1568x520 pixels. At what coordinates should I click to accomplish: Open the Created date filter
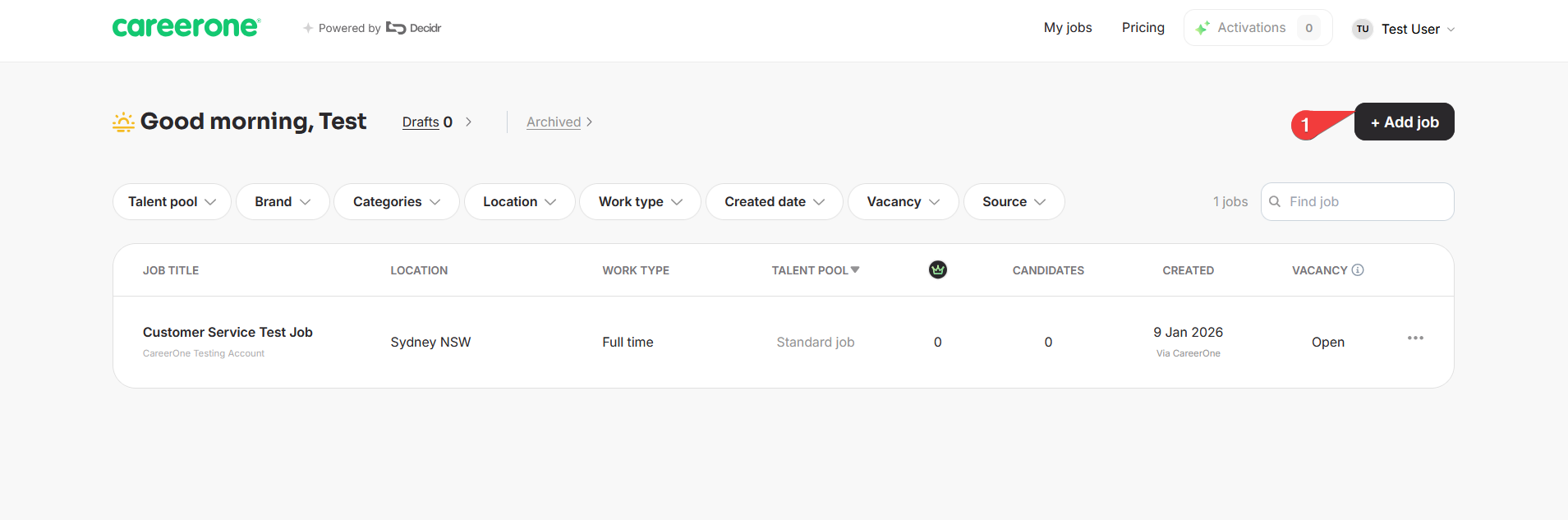coord(774,201)
